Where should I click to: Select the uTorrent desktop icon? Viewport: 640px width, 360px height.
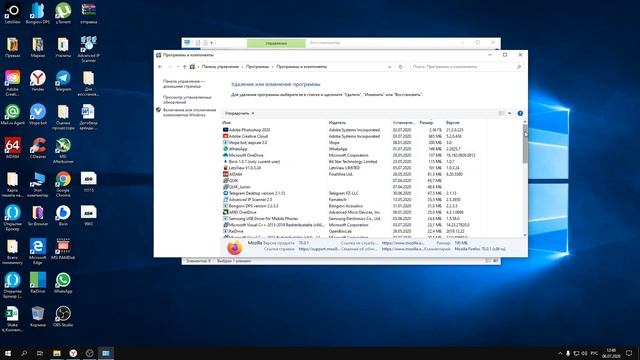point(63,13)
